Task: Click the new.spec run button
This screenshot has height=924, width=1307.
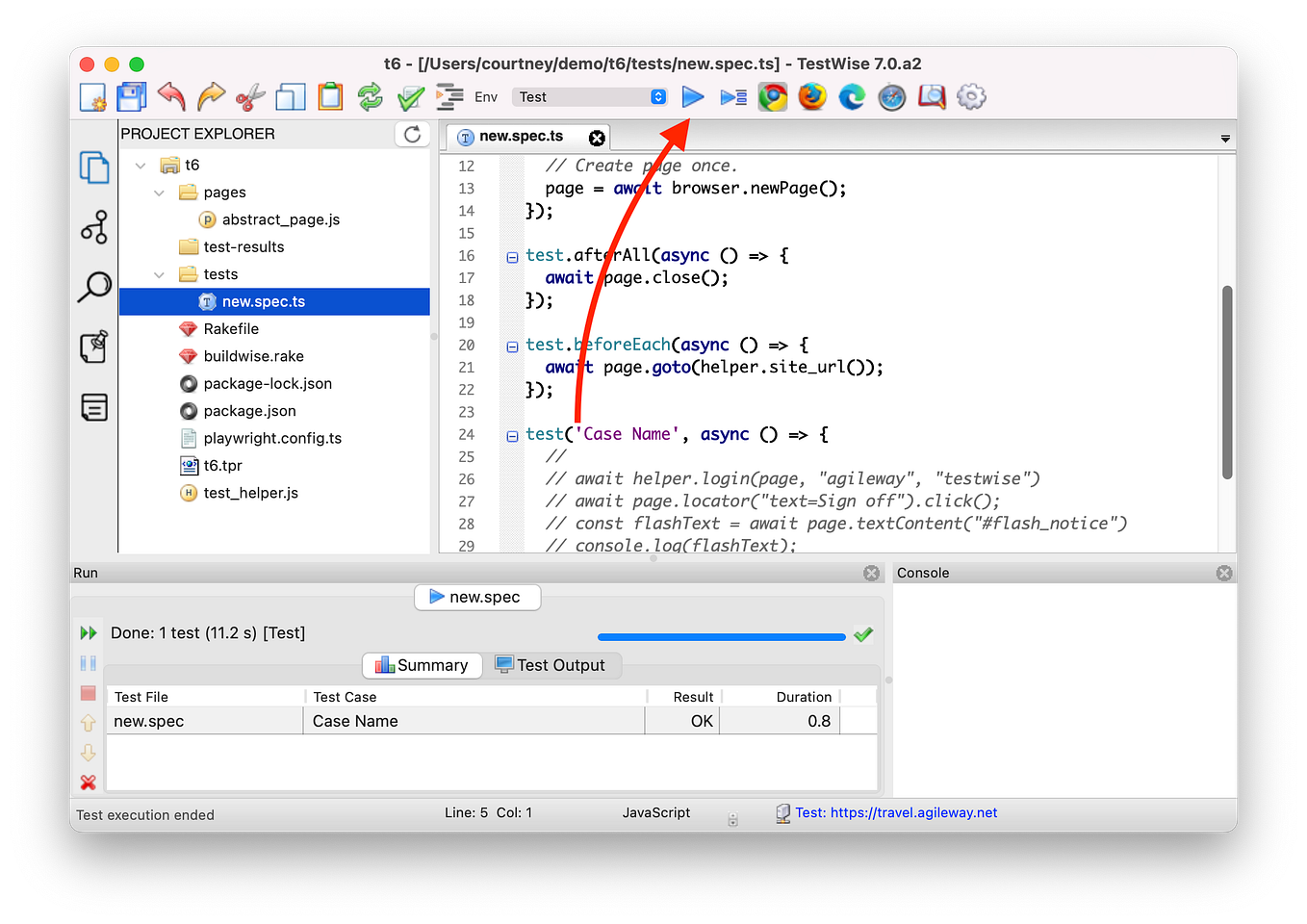Action: [477, 597]
